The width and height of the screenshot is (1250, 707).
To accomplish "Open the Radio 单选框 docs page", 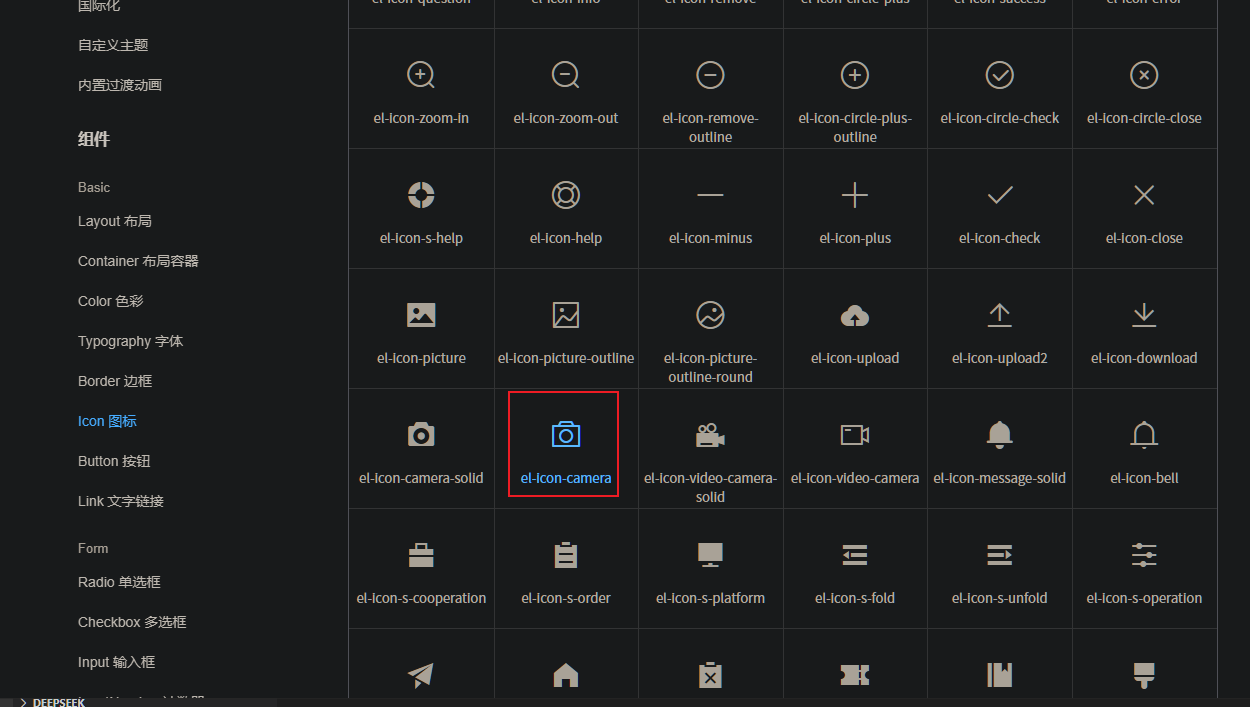I will click(119, 582).
